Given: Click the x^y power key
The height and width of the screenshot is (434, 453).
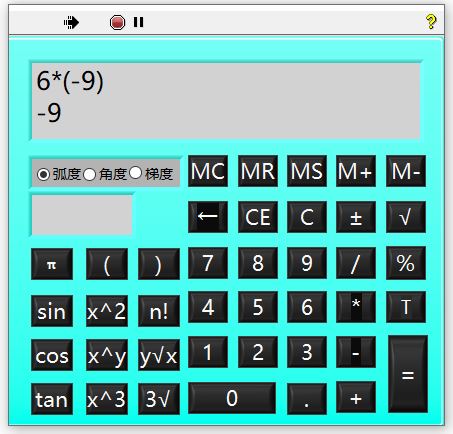Looking at the screenshot, I should [107, 355].
